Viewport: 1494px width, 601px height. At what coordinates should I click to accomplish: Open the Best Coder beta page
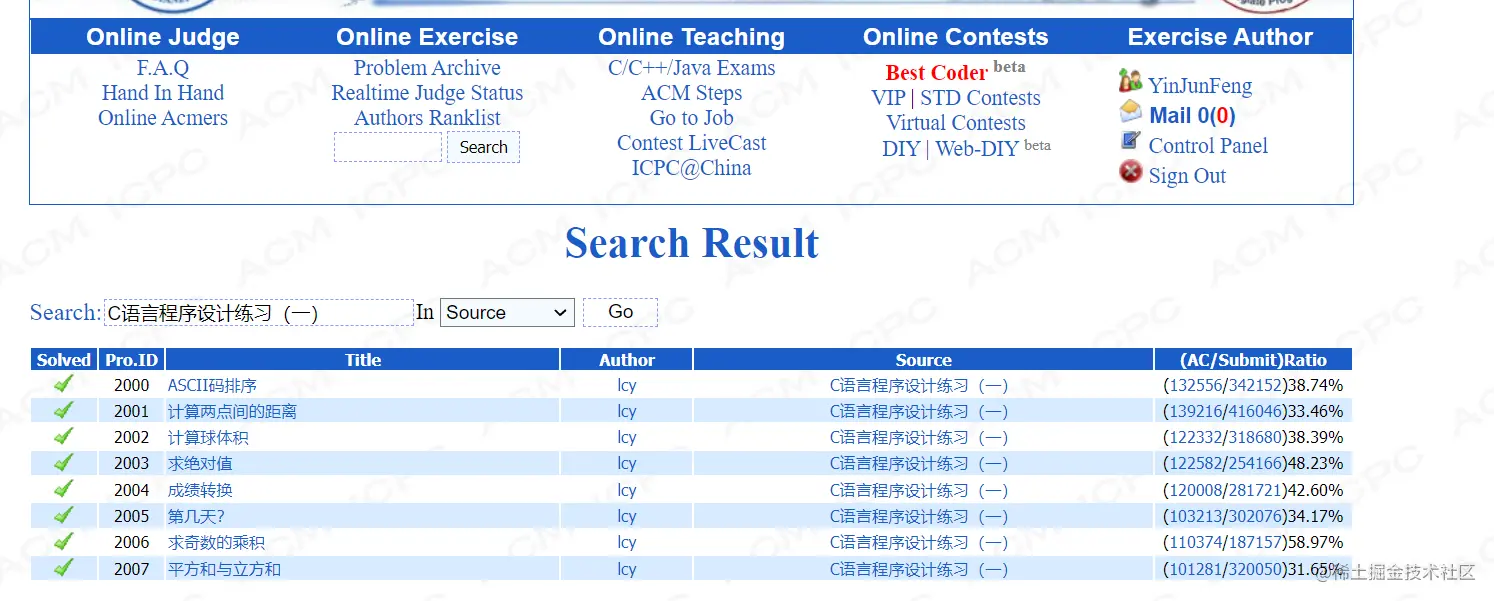point(936,71)
